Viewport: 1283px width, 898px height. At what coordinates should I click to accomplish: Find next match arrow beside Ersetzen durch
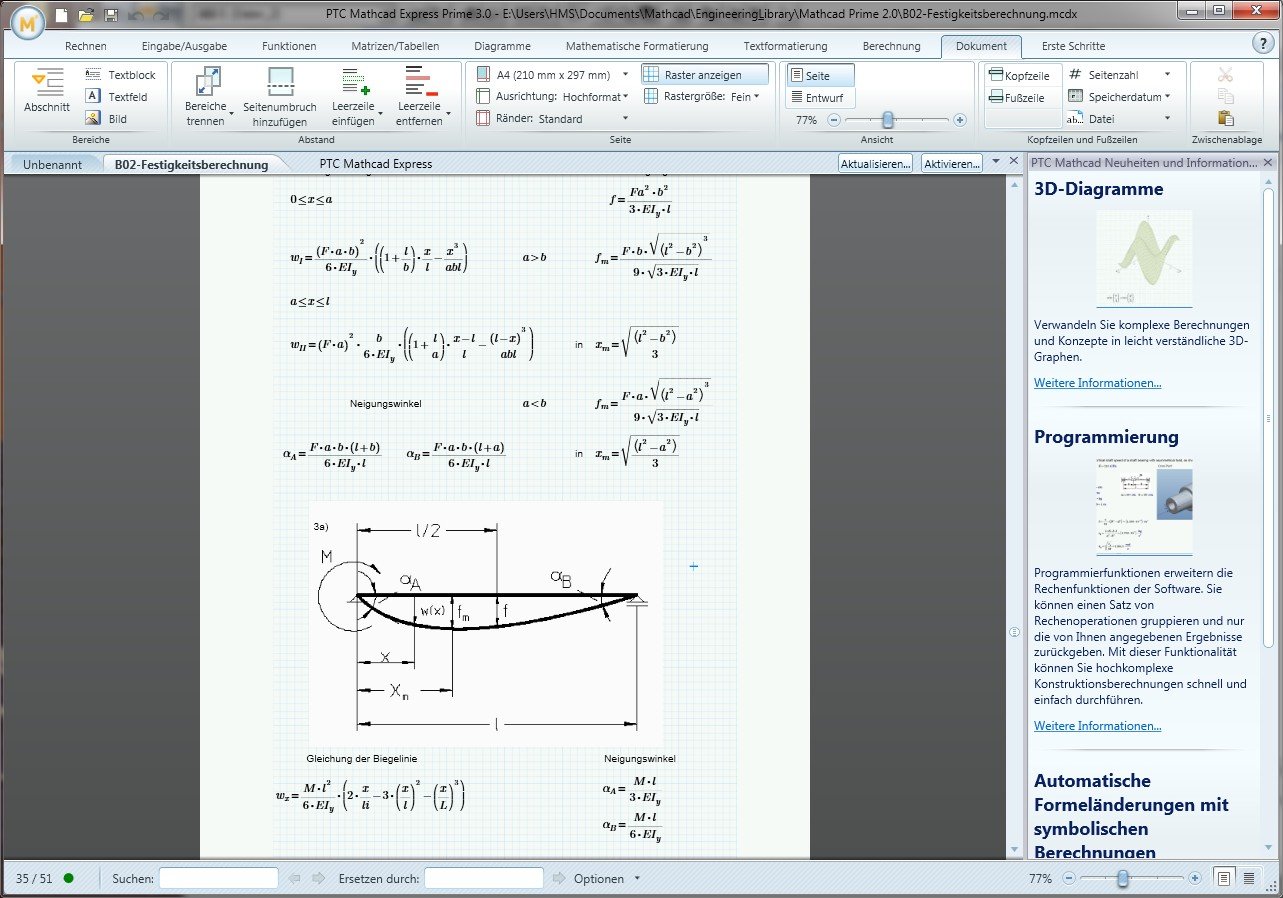(x=559, y=878)
